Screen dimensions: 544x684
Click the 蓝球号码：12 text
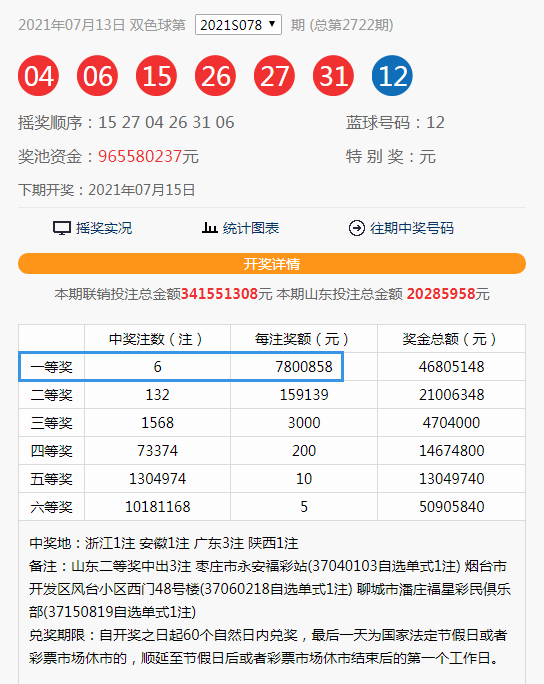pyautogui.click(x=395, y=123)
